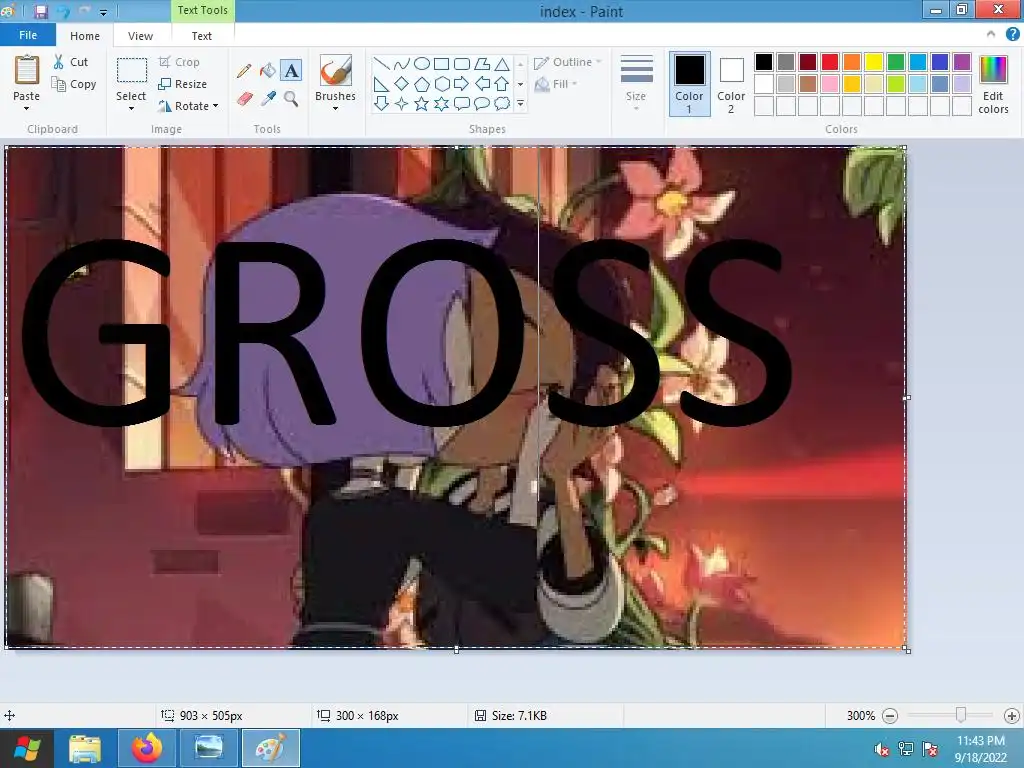
Task: Select the Pencil tool
Action: pos(244,71)
